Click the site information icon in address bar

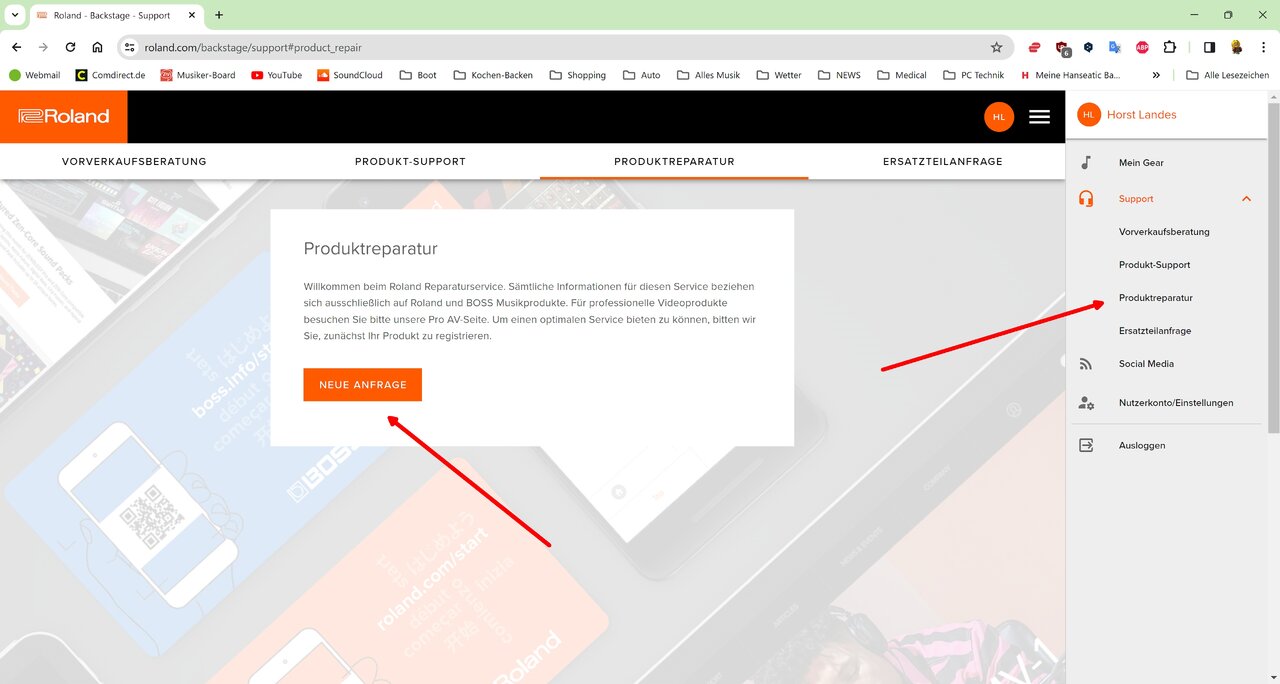click(x=129, y=47)
